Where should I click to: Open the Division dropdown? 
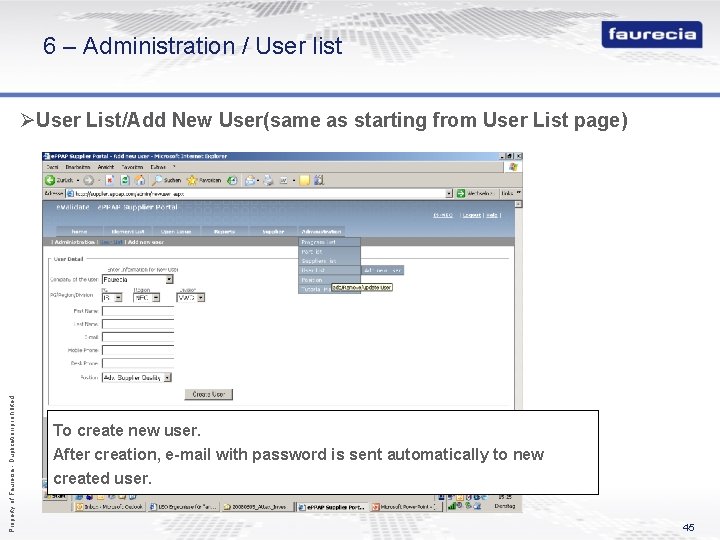(x=201, y=298)
